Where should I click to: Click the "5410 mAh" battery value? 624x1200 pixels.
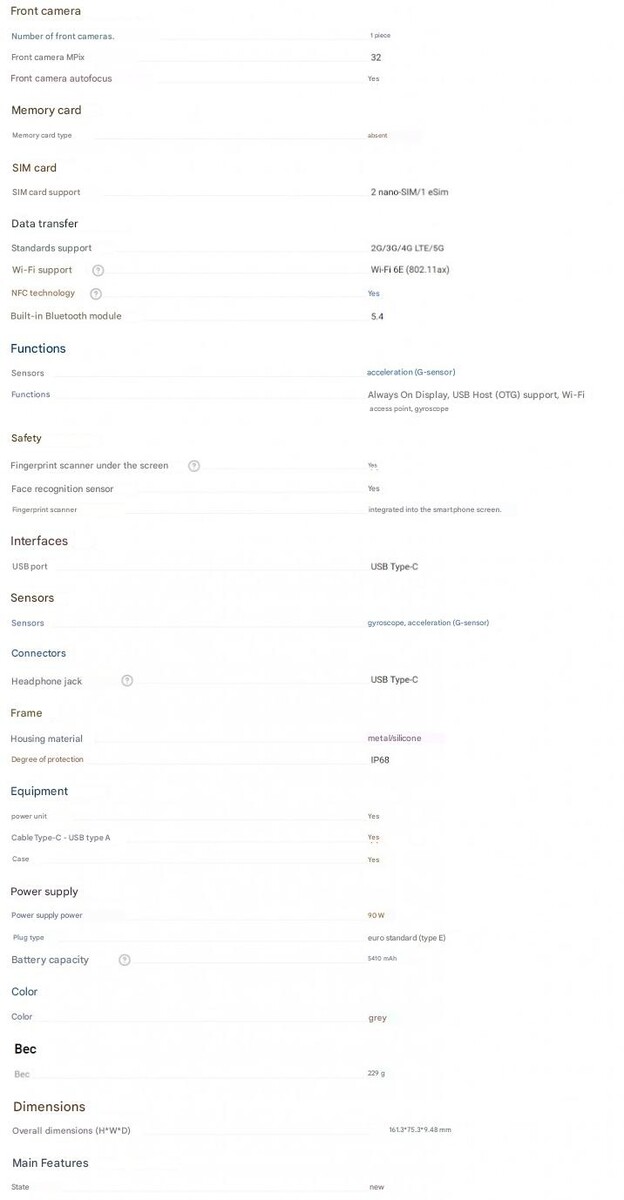click(x=382, y=959)
